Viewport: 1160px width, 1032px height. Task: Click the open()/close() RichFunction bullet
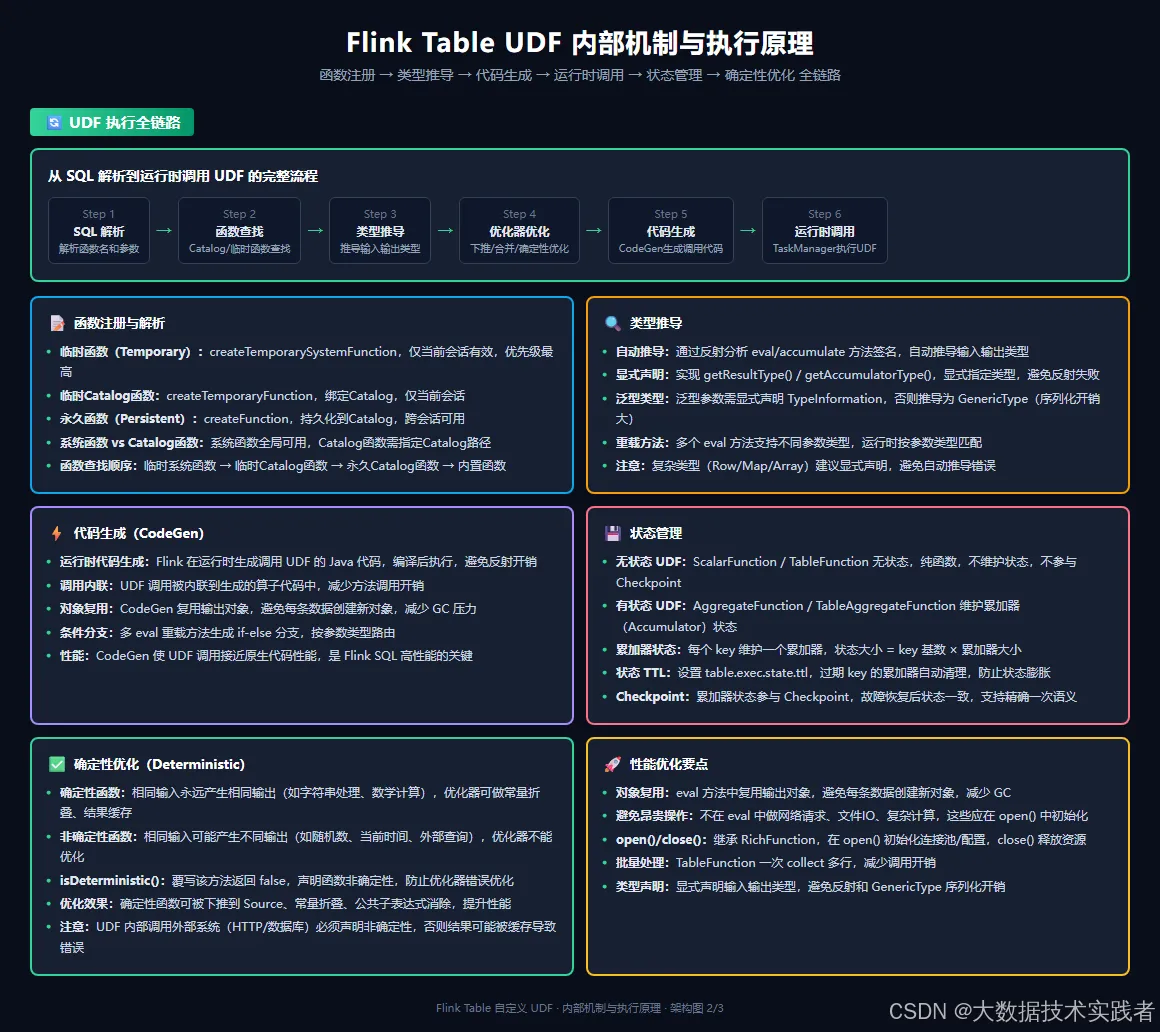pyautogui.click(x=851, y=840)
